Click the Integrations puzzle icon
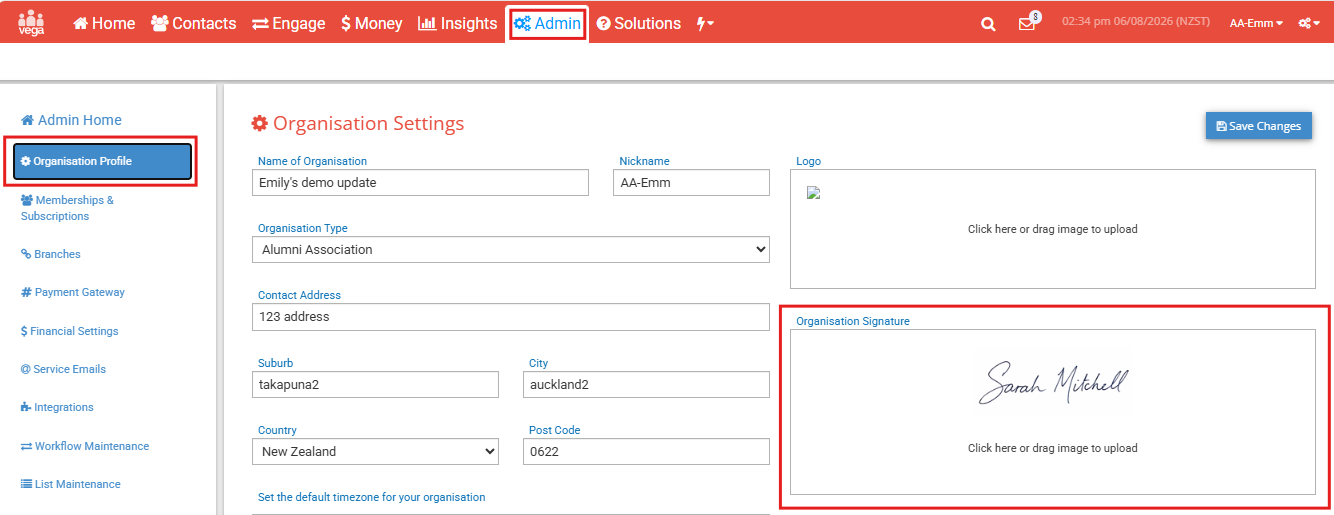The width and height of the screenshot is (1334, 515). 26,407
